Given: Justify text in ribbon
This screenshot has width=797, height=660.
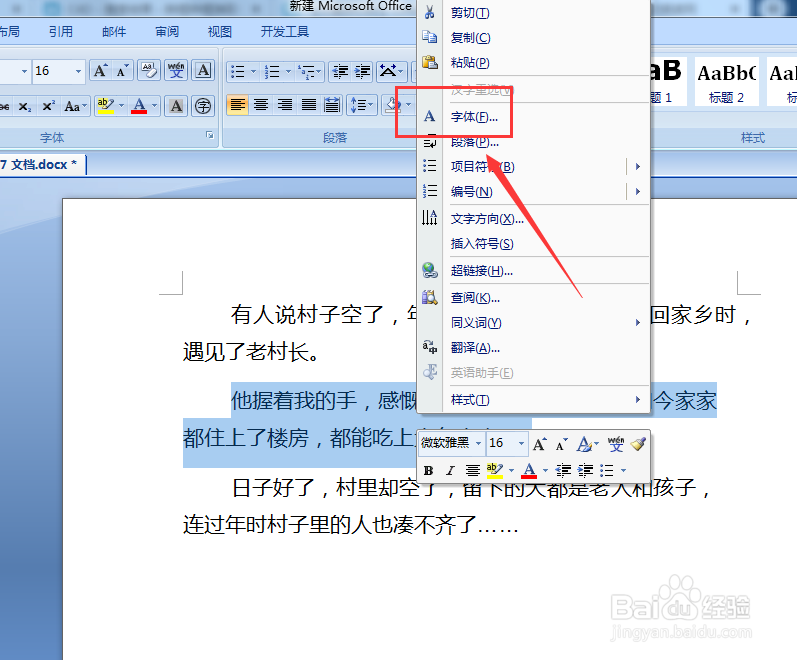Looking at the screenshot, I should coord(309,105).
